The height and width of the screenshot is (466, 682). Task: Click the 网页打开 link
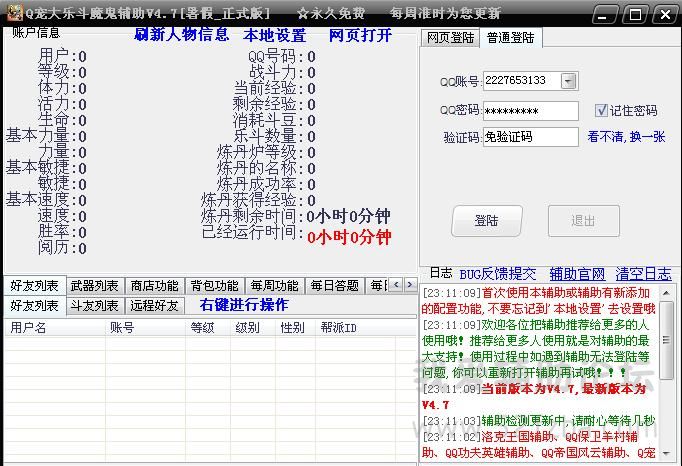click(359, 35)
